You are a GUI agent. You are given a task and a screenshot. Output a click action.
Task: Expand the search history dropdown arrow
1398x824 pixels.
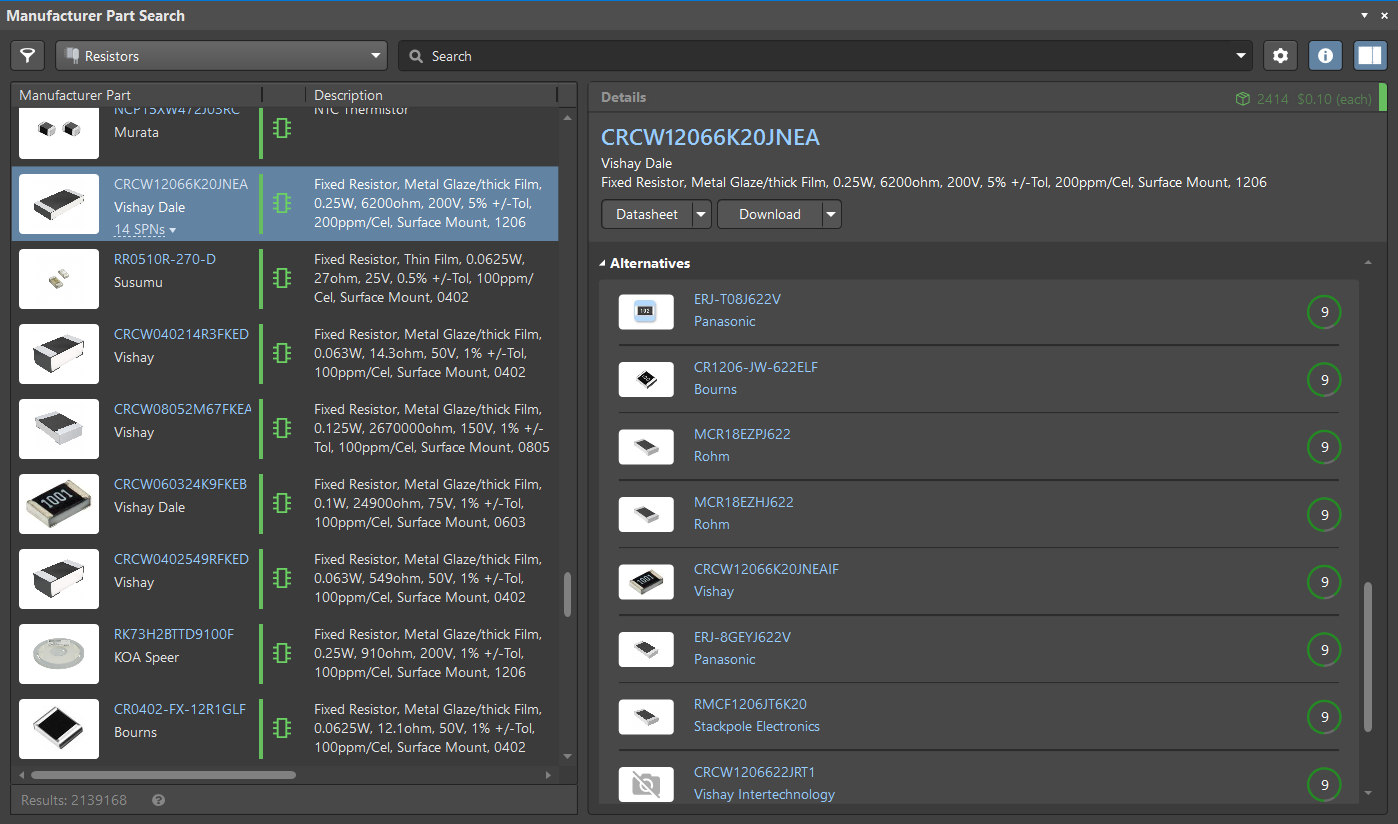1241,56
